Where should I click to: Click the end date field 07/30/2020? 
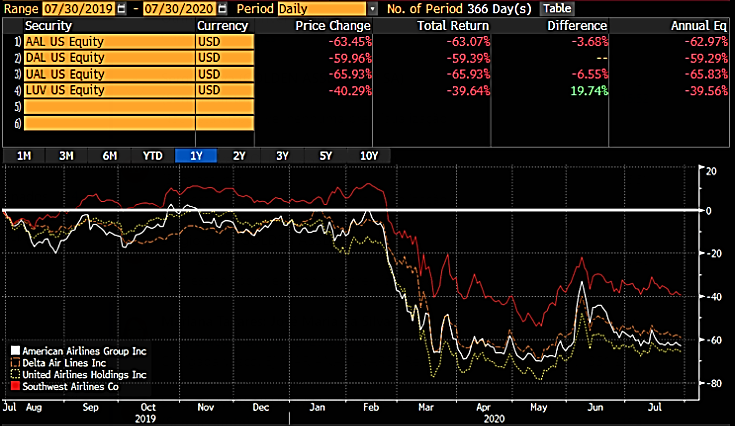(x=179, y=9)
